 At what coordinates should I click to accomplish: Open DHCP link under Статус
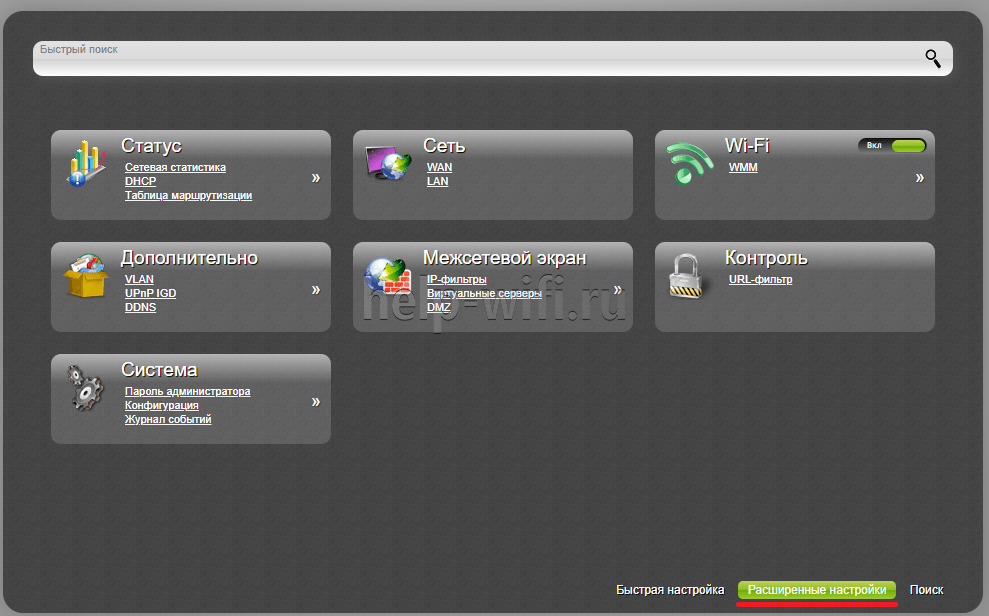click(141, 181)
